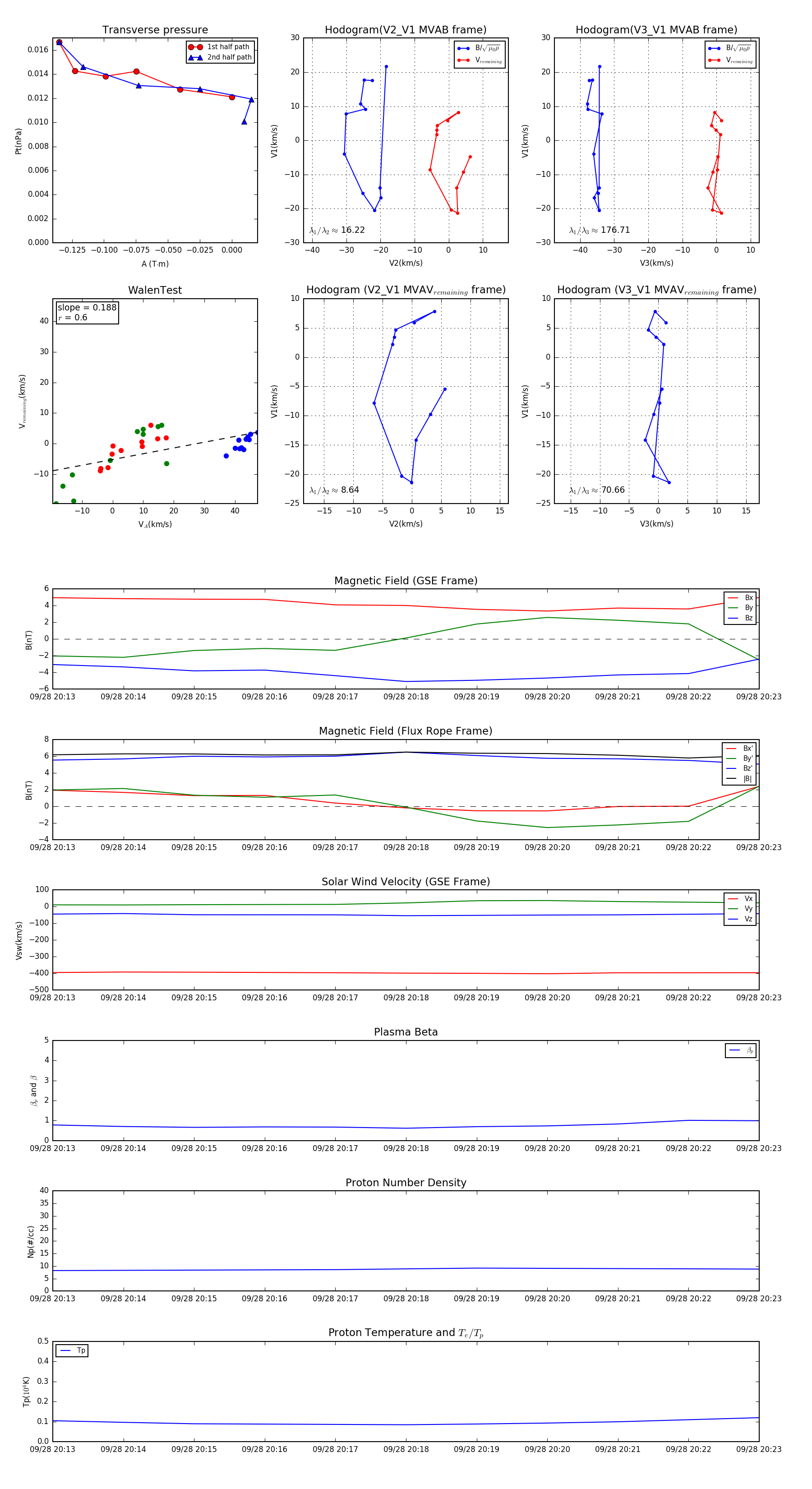Viewport: 812px width, 1489px height.
Task: Click the 'Plasma Beta' plot title
Action: (406, 1032)
